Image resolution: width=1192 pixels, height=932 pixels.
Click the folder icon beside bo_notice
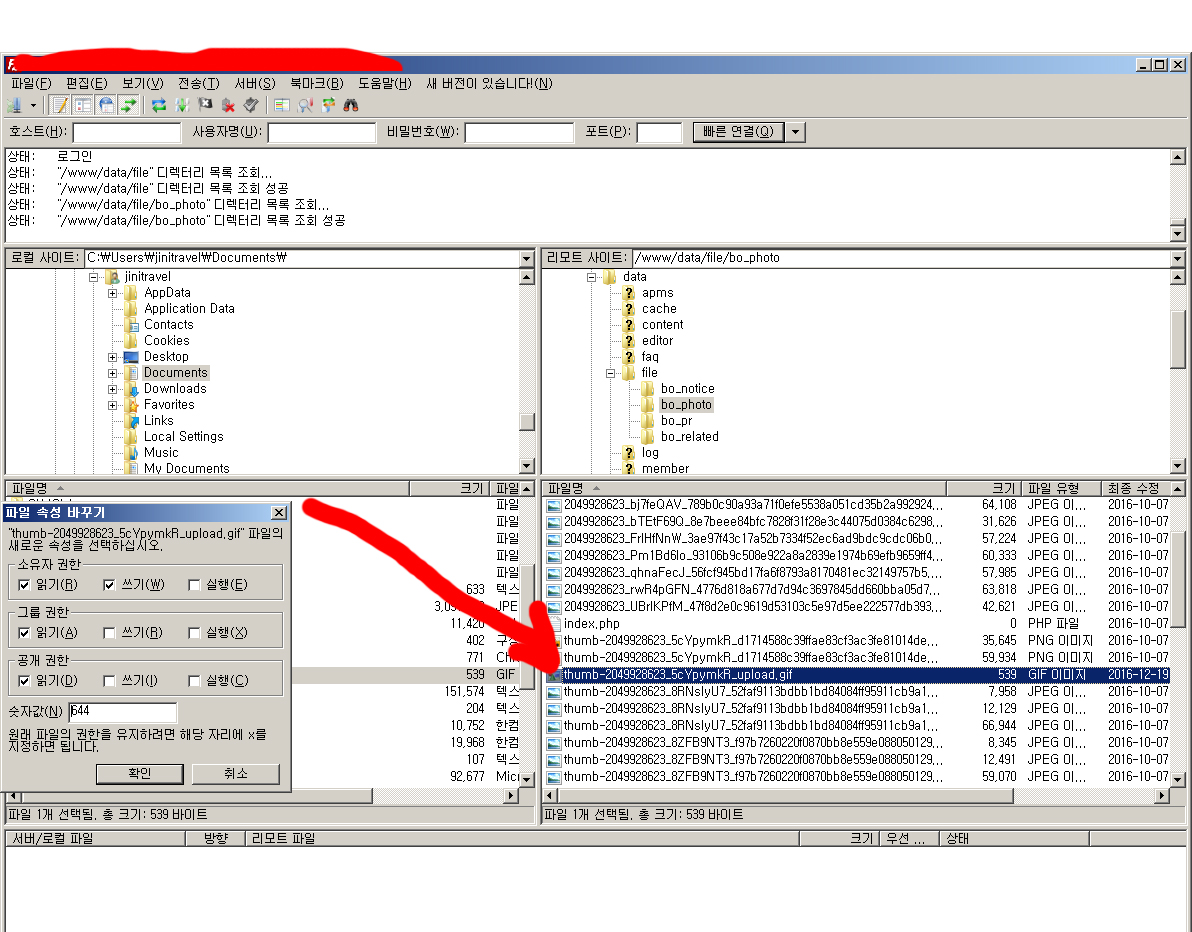tap(648, 388)
